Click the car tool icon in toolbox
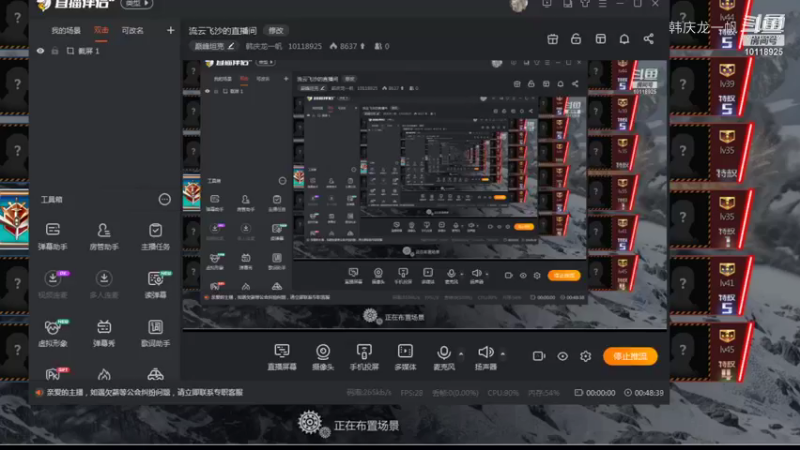800x450 pixels. pos(156,375)
